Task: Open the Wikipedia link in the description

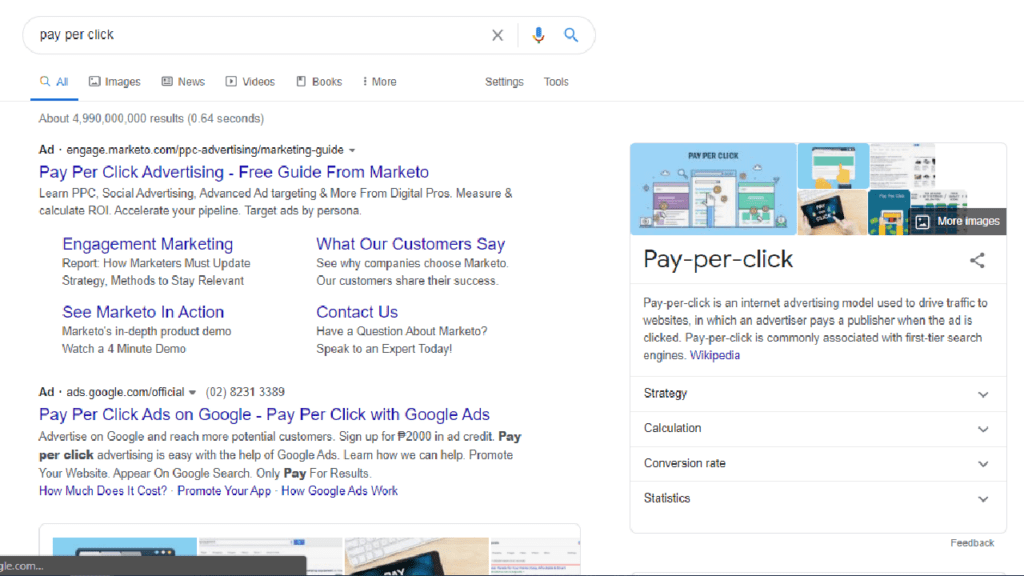Action: click(714, 355)
